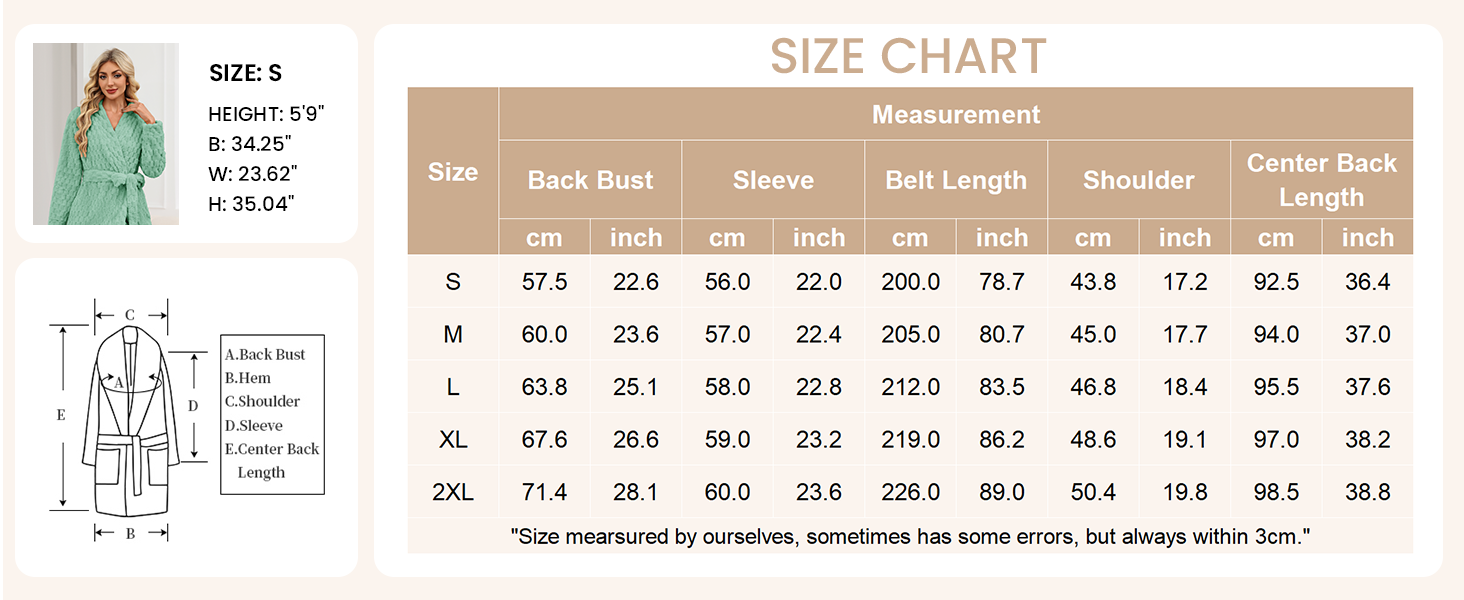
Task: Select the Measurement header cell
Action: pyautogui.click(x=955, y=114)
